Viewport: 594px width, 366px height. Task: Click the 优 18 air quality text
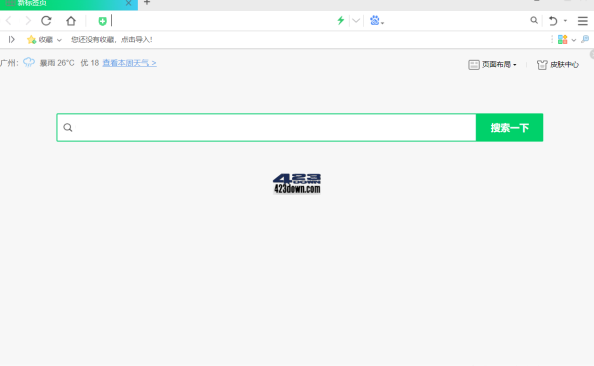pos(89,63)
